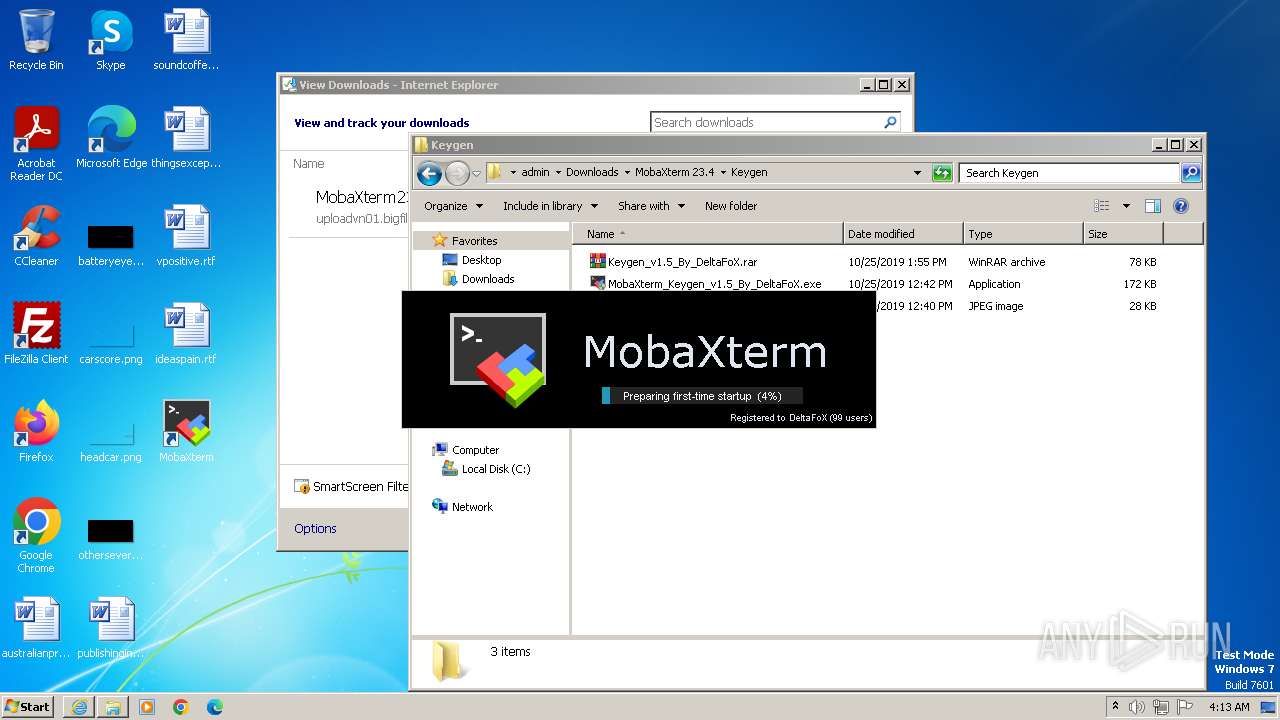
Task: Open thingsexcep document on desktop
Action: click(186, 138)
